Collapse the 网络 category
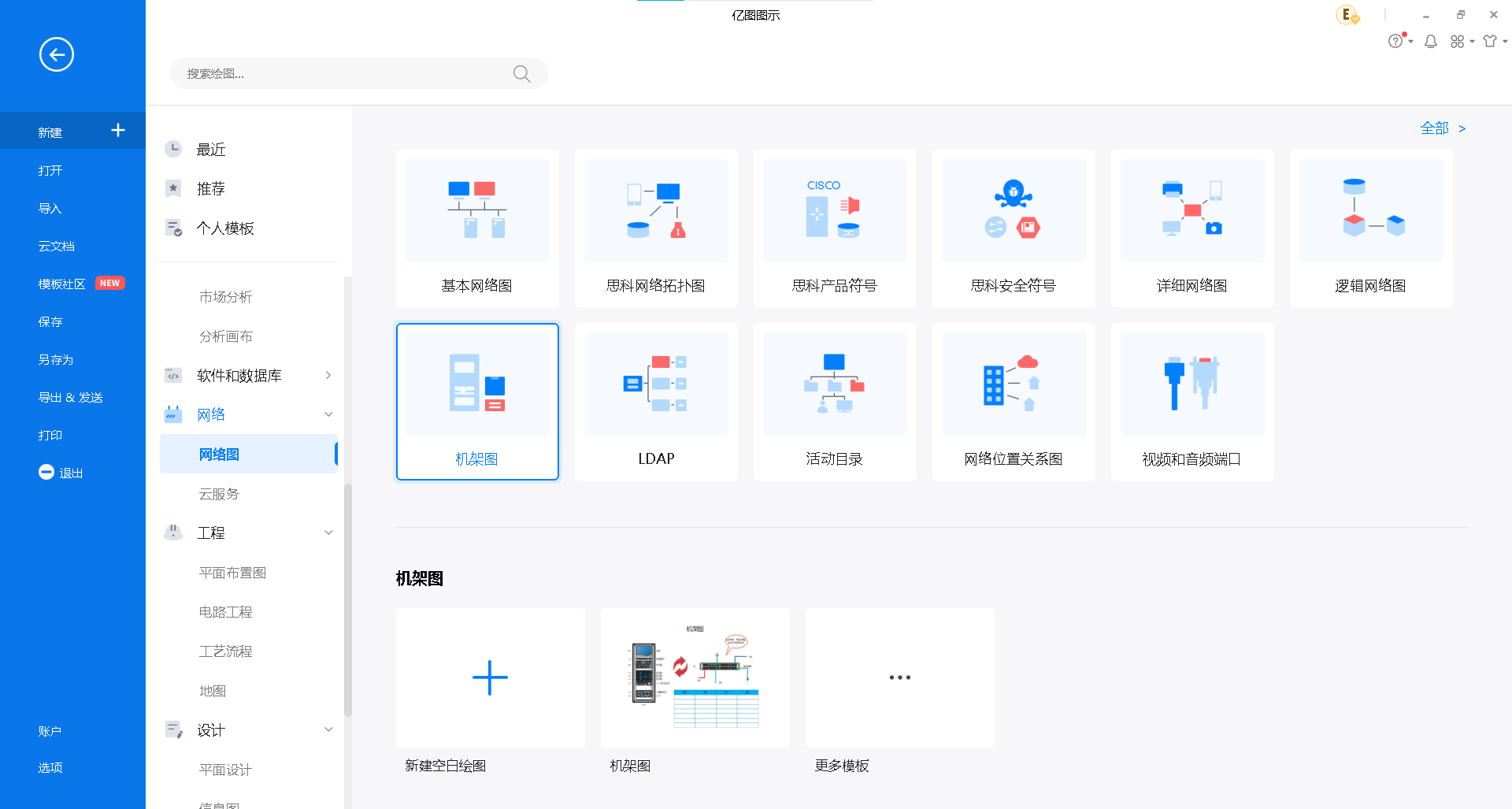The width and height of the screenshot is (1512, 809). (x=328, y=415)
